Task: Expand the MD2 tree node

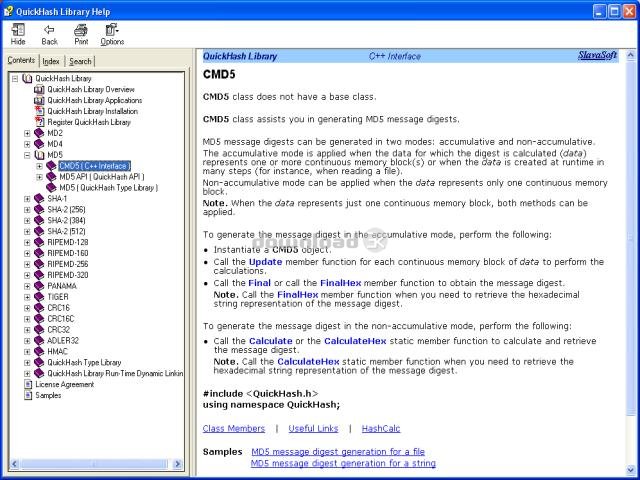Action: click(x=27, y=133)
